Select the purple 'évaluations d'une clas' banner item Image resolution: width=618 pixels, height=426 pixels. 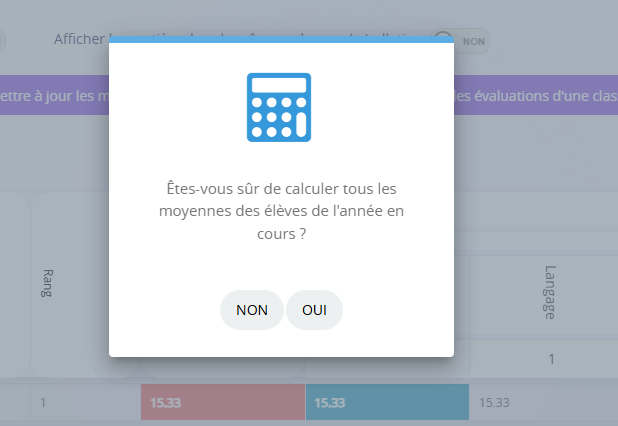coord(536,96)
